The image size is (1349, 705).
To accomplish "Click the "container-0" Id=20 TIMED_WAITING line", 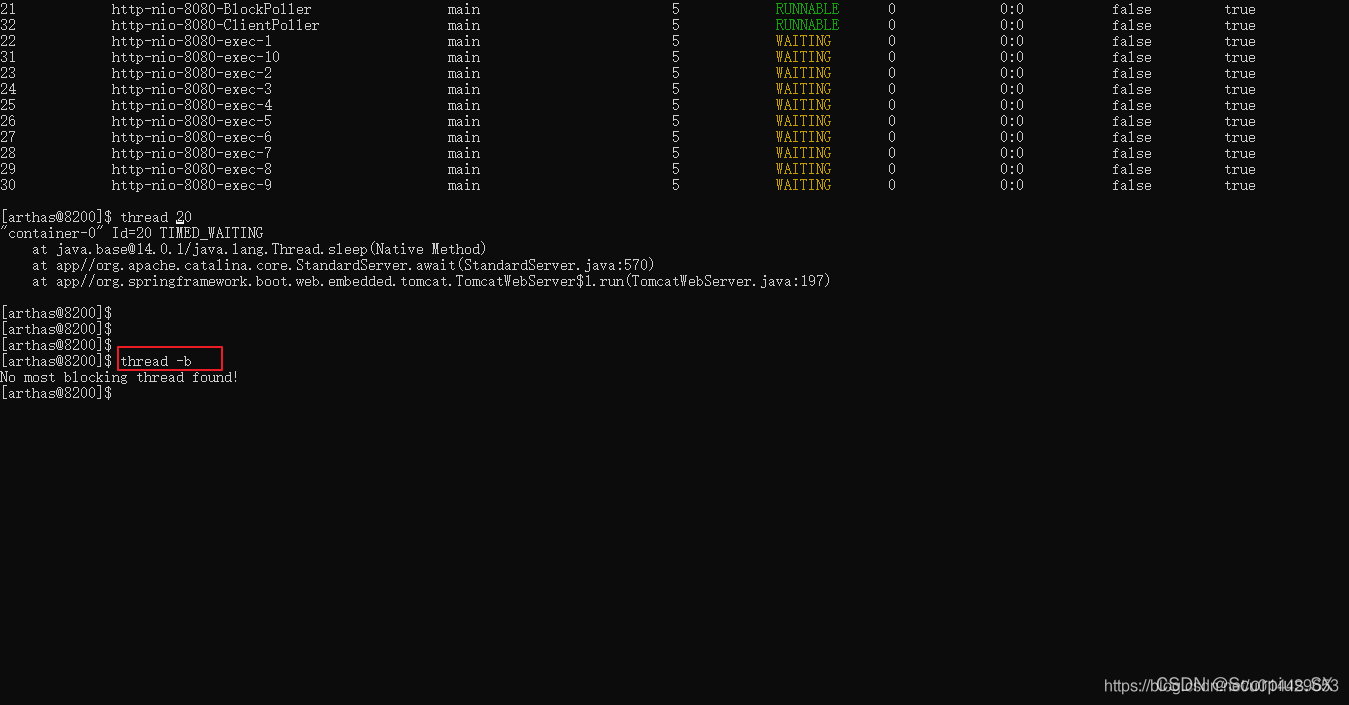I will pos(132,233).
